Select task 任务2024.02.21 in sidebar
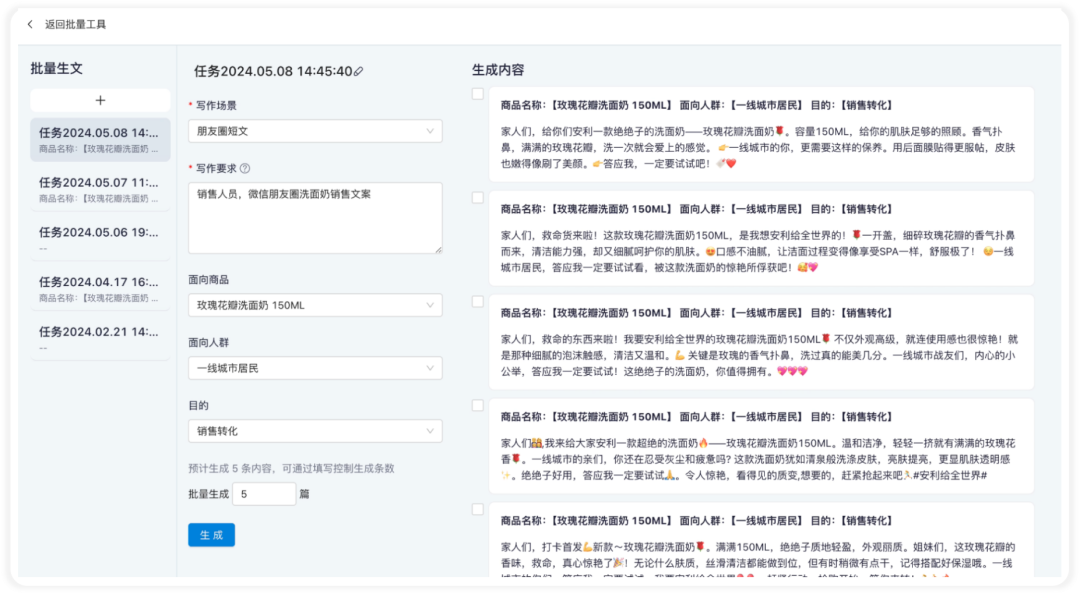This screenshot has width=1080, height=594. tap(101, 338)
